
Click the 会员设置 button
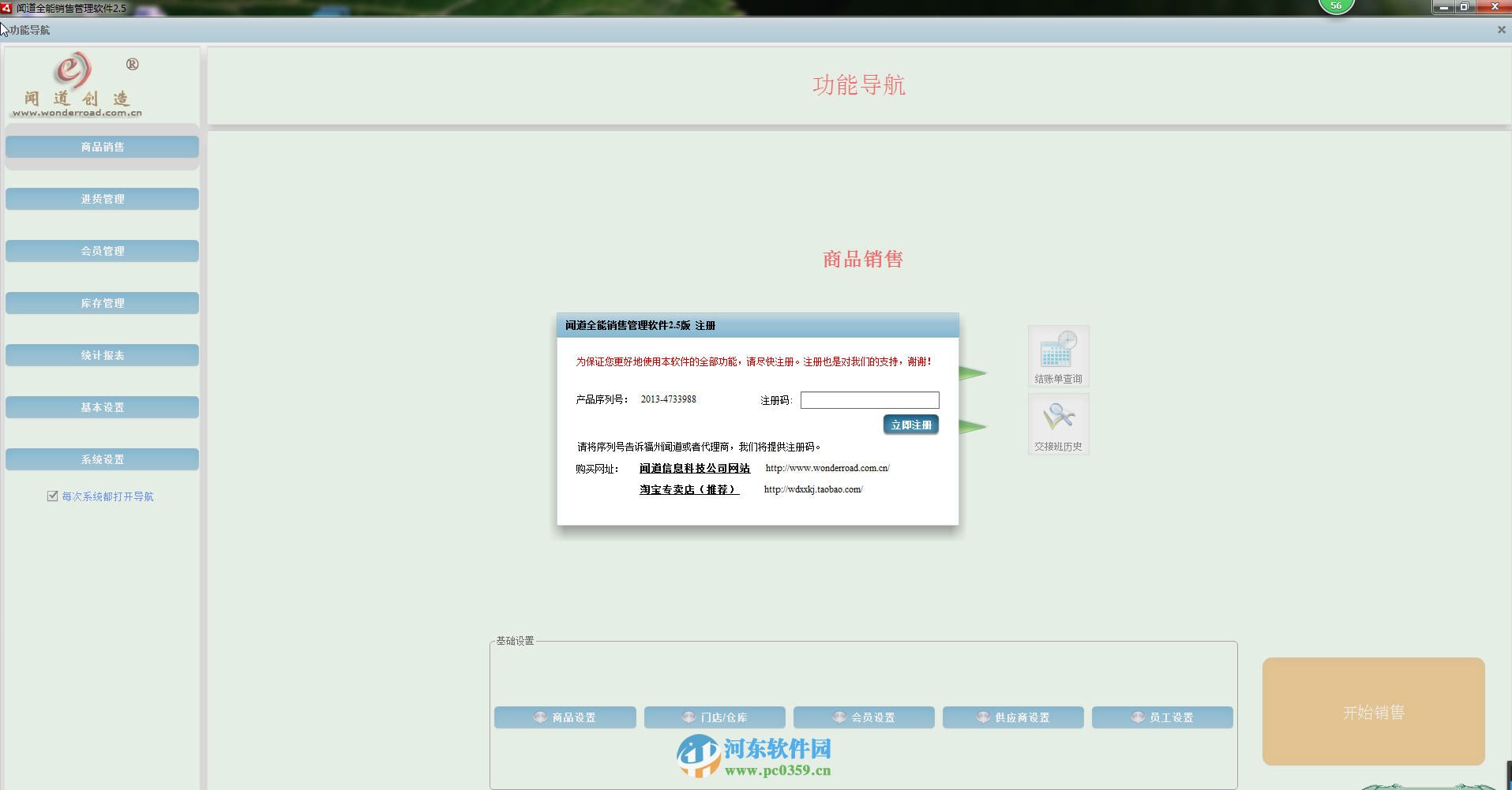pyautogui.click(x=864, y=717)
